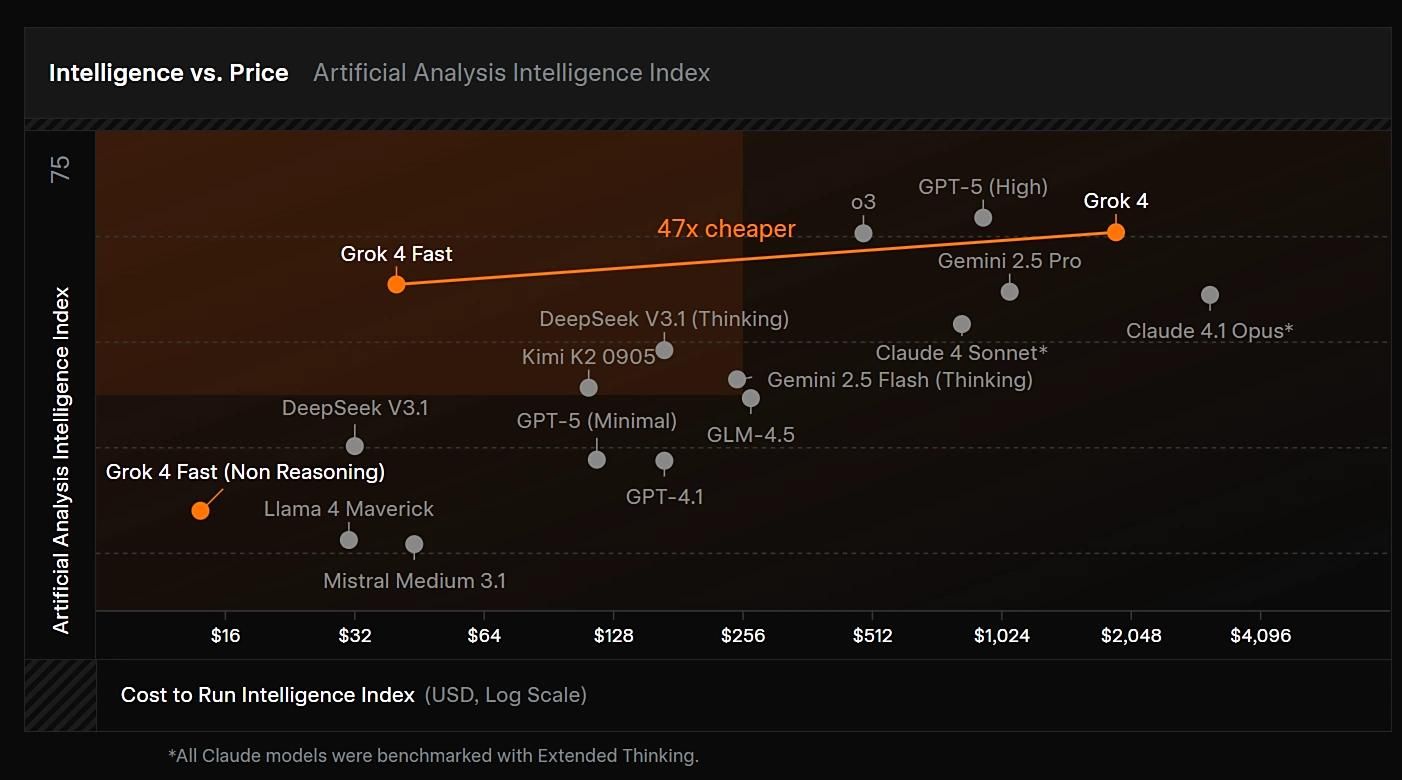Click the orange Grok 4 data point
1402x780 pixels.
(x=1115, y=232)
